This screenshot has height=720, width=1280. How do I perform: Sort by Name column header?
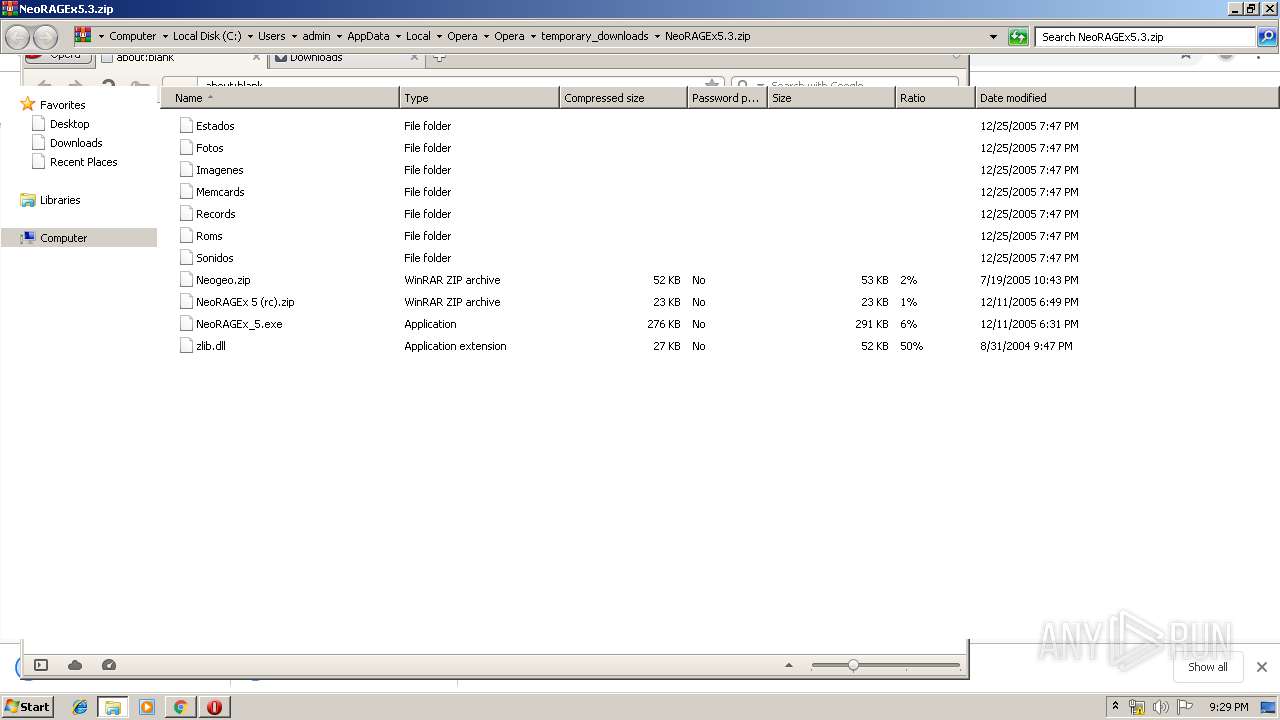tap(280, 97)
